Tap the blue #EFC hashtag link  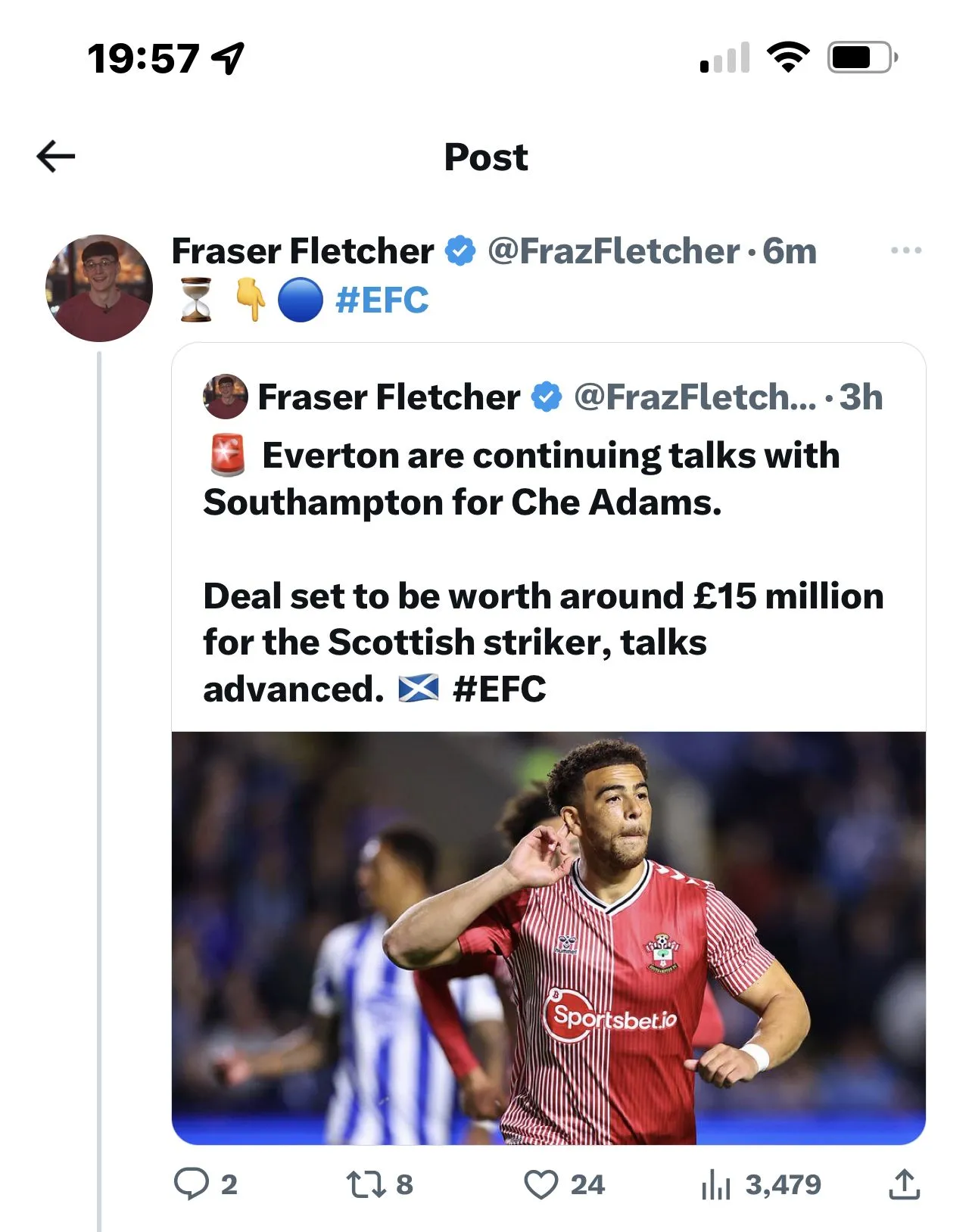[382, 300]
